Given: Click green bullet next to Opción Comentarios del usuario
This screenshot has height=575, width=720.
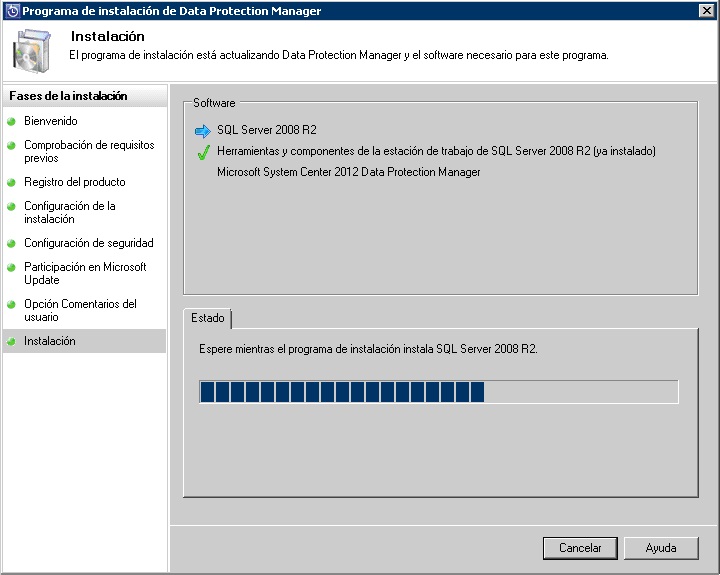Looking at the screenshot, I should [x=11, y=304].
